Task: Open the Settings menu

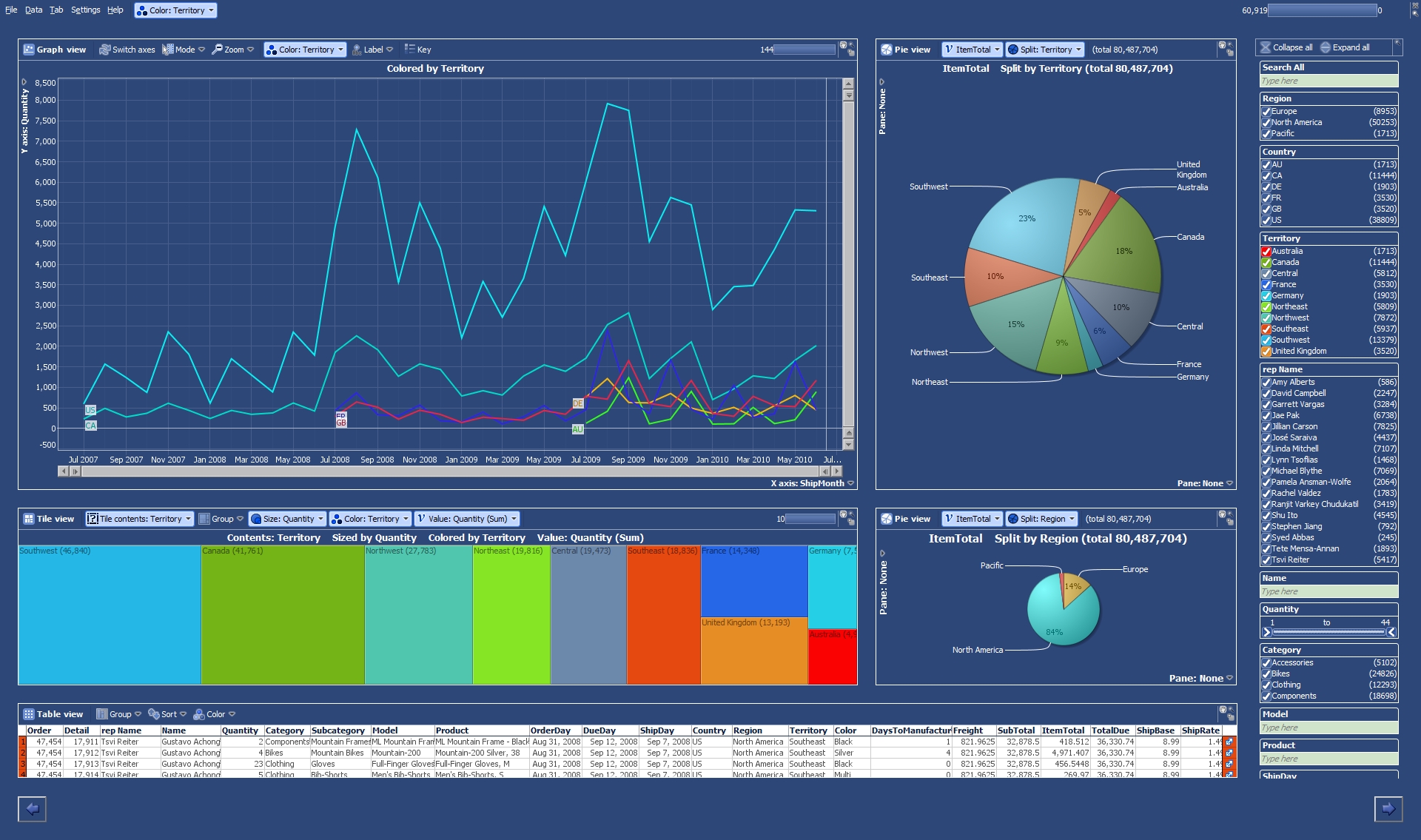Action: [85, 10]
